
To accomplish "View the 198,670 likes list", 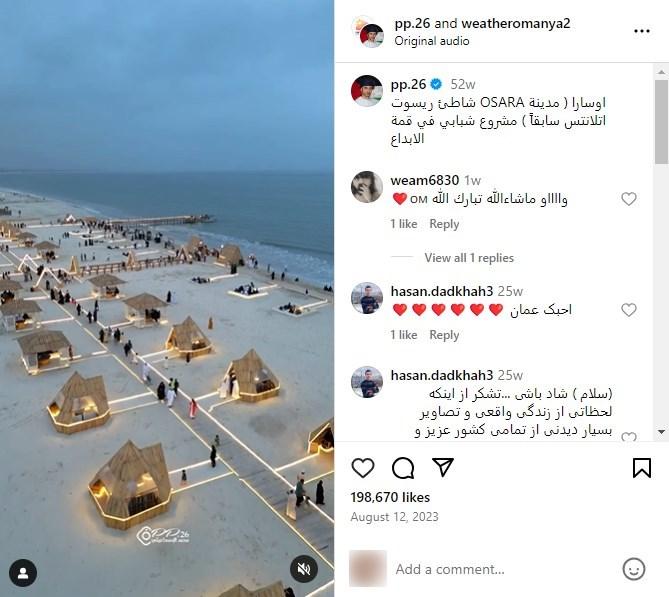I will [x=390, y=497].
